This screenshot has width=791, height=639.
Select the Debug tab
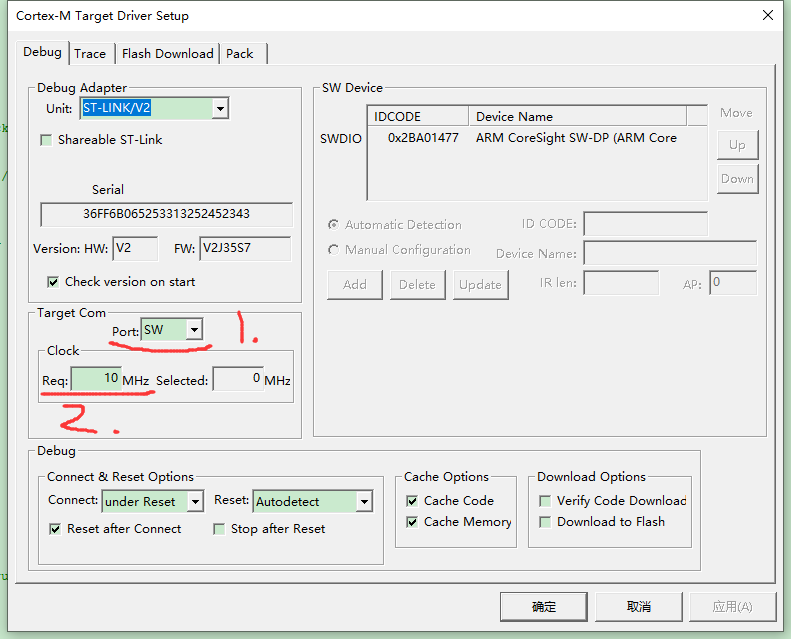point(42,52)
